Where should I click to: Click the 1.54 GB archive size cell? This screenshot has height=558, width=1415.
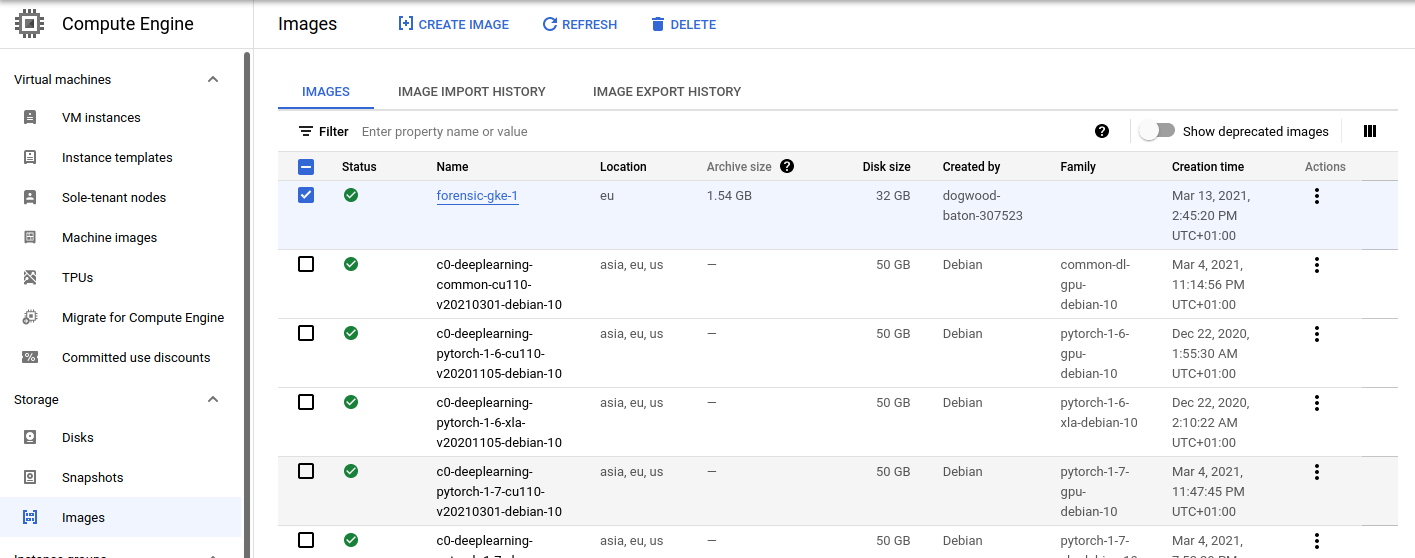coord(729,196)
